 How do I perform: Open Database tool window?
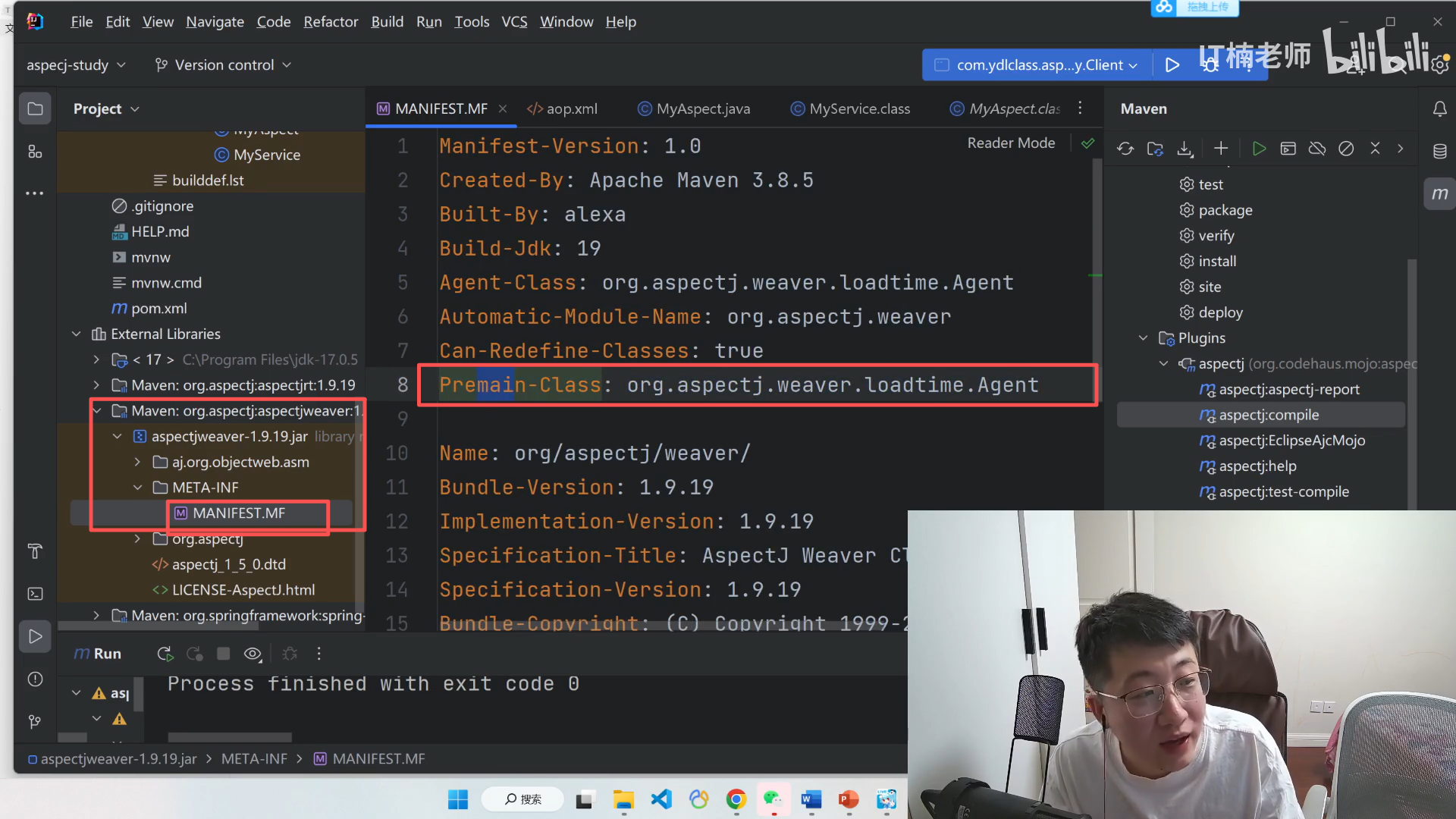(x=1439, y=151)
